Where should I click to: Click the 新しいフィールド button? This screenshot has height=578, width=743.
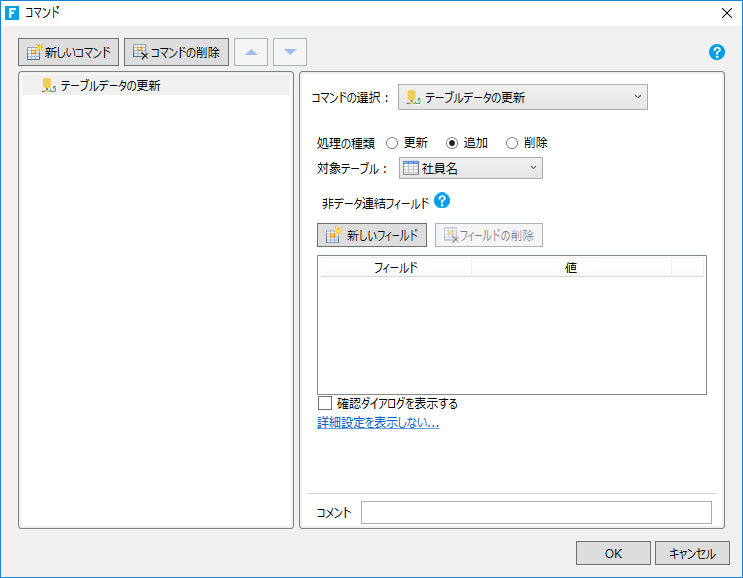[372, 235]
